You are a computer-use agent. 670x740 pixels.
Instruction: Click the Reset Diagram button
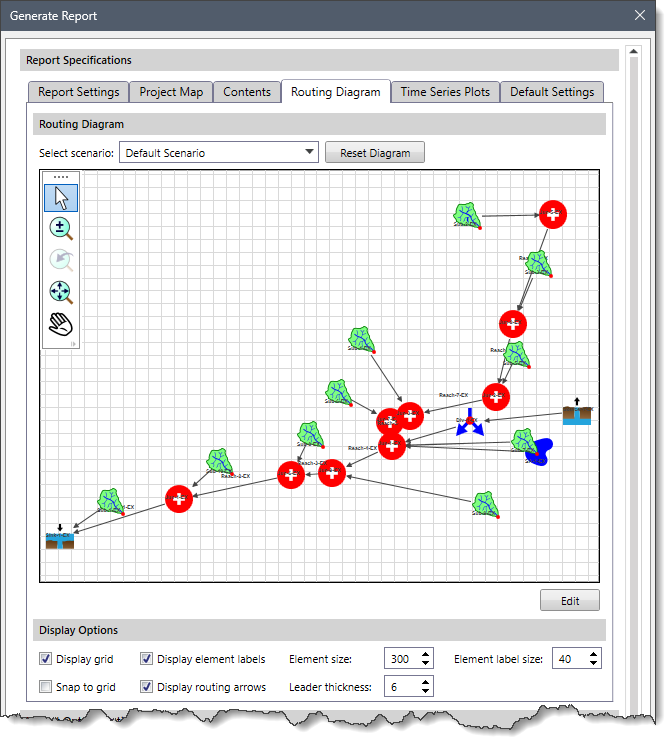[375, 152]
